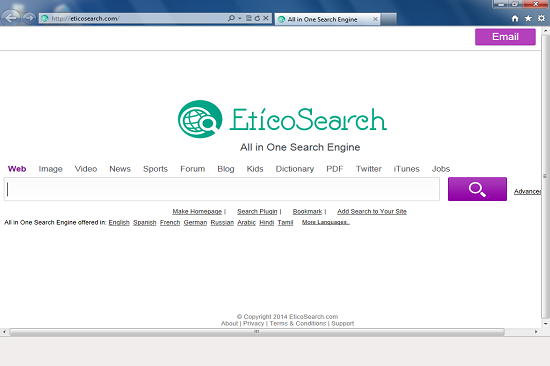Open the Advanced search link
This screenshot has height=366, width=550.
[x=528, y=192]
